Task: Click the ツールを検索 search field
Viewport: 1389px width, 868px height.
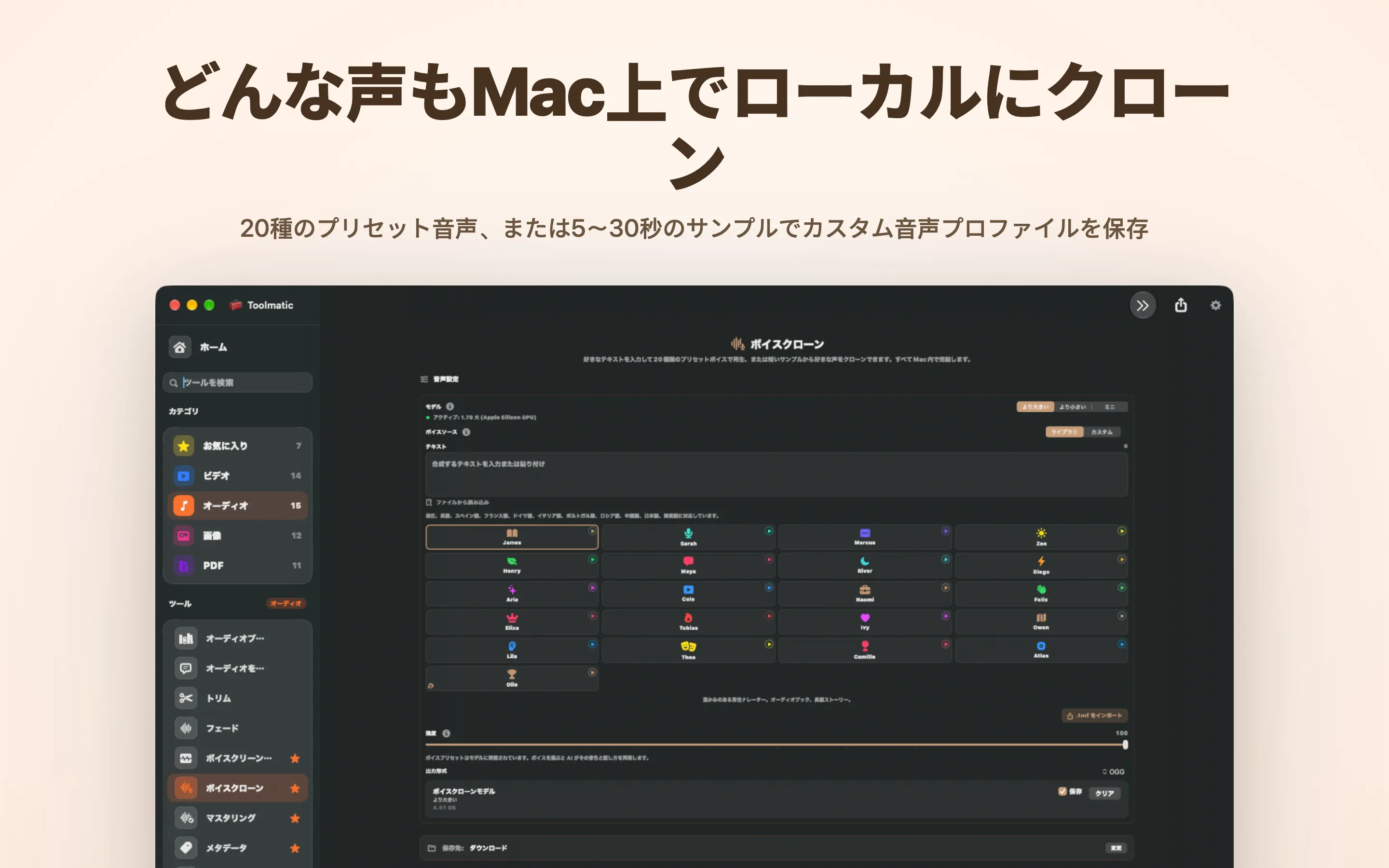Action: click(x=238, y=382)
